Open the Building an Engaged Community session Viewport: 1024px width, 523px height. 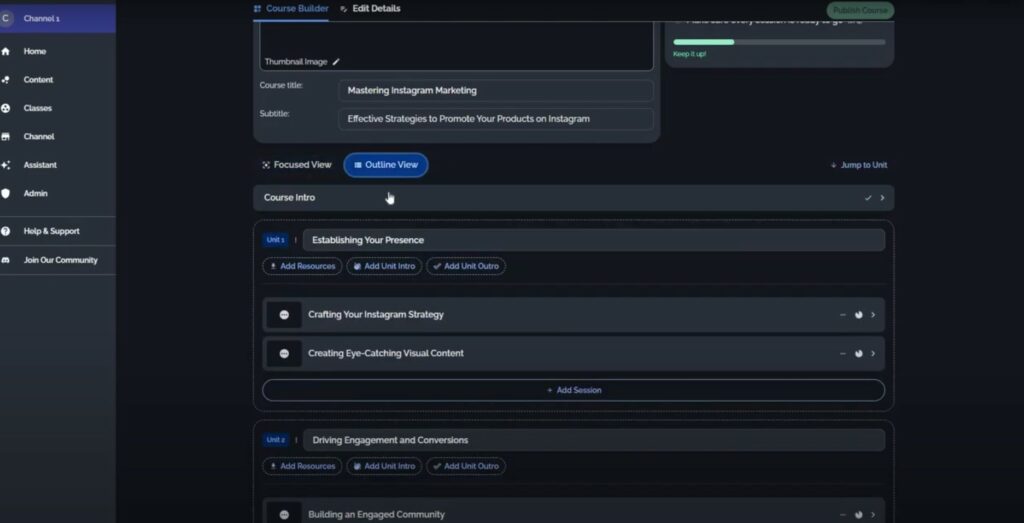[573, 511]
